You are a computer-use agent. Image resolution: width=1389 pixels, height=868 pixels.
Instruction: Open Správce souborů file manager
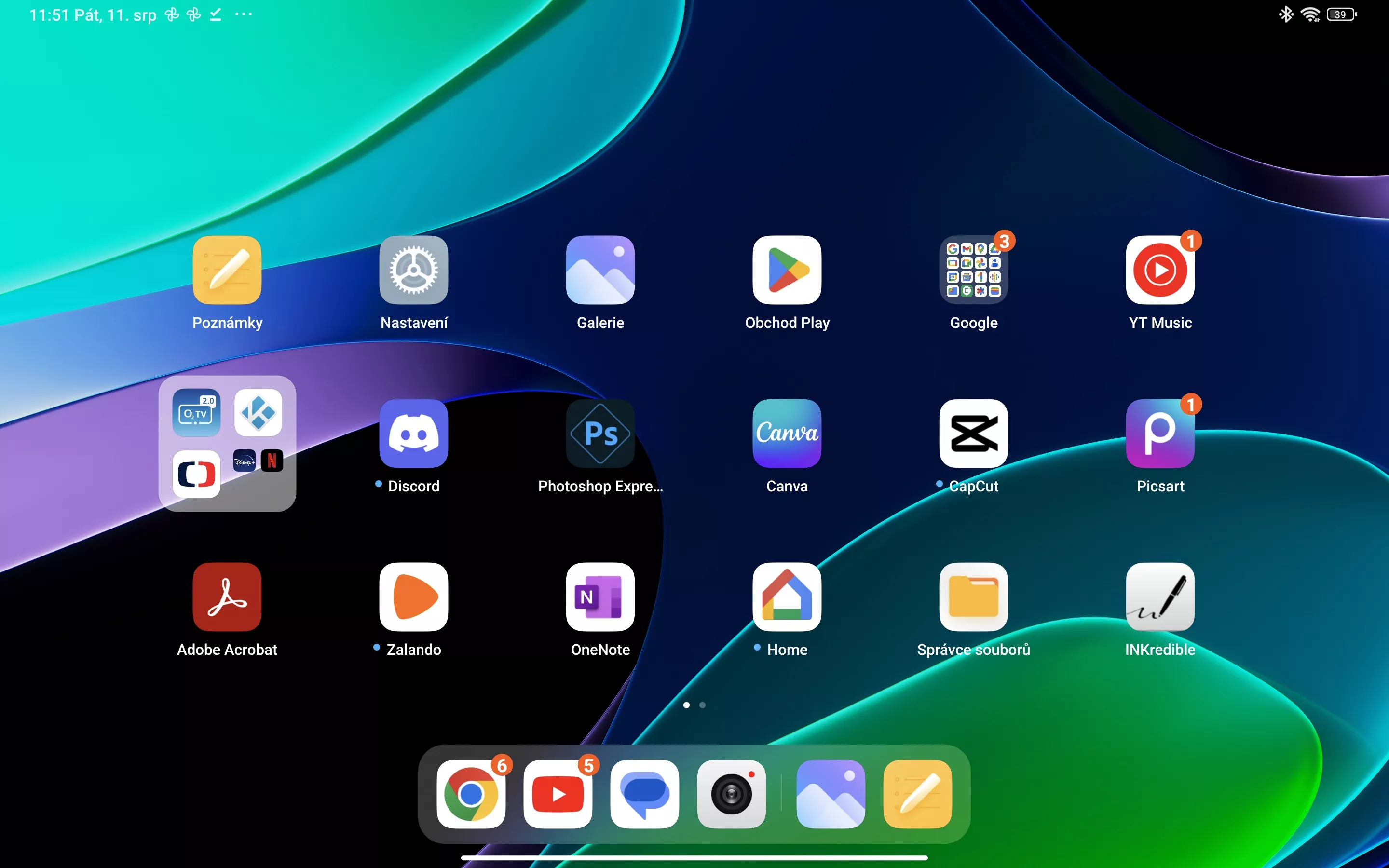point(973,597)
